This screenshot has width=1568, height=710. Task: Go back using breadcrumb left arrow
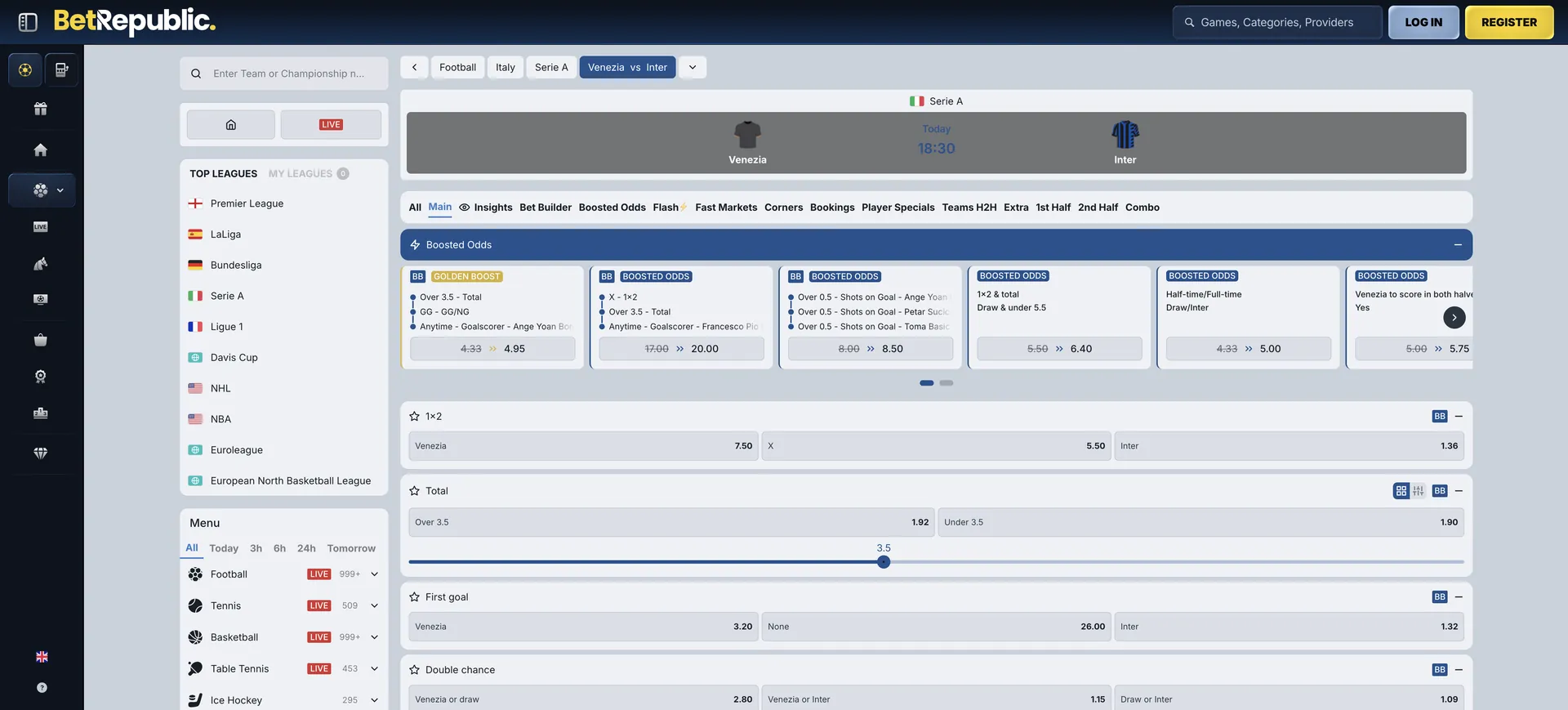414,67
